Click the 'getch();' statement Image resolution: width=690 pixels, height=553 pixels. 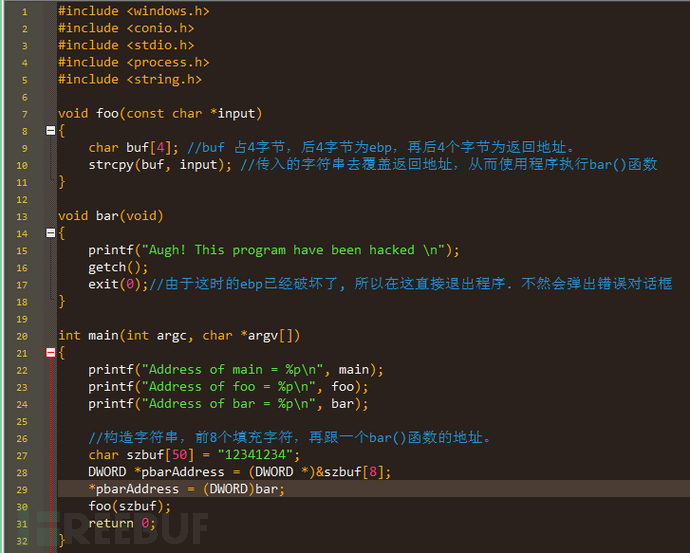[x=118, y=267]
